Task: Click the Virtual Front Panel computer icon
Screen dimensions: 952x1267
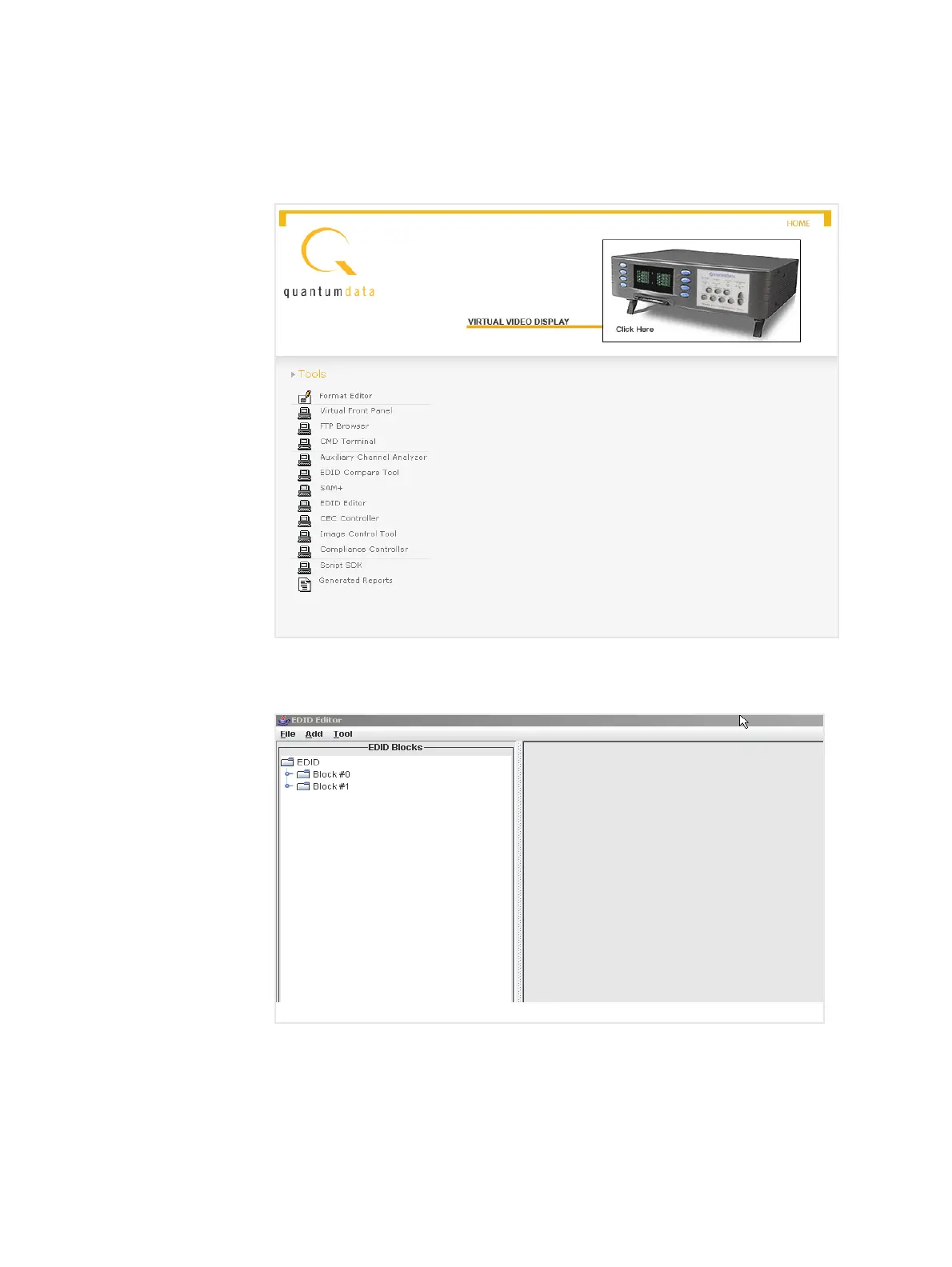Action: point(304,413)
